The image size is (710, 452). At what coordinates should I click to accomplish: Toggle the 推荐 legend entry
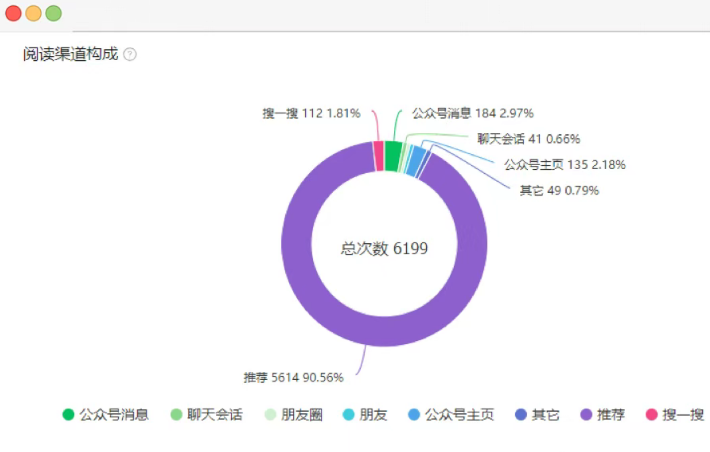tap(603, 414)
